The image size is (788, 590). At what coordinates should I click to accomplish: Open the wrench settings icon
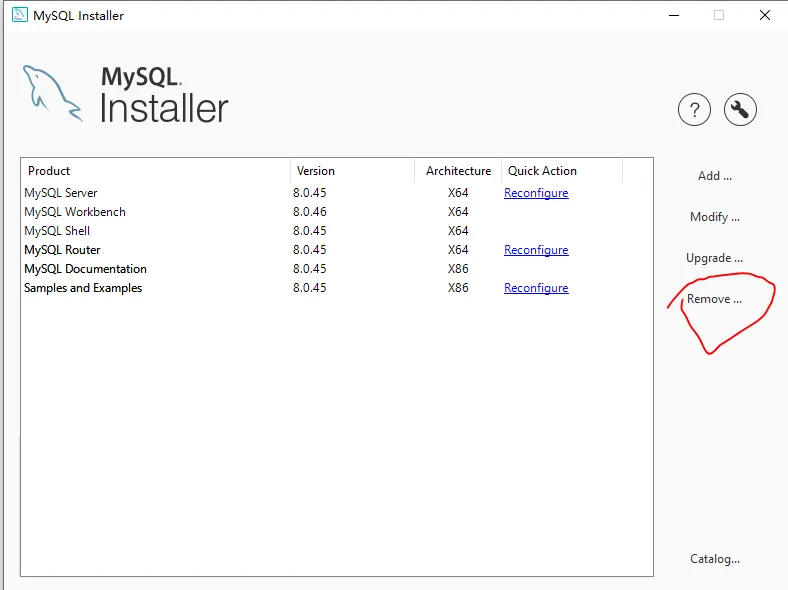click(740, 110)
